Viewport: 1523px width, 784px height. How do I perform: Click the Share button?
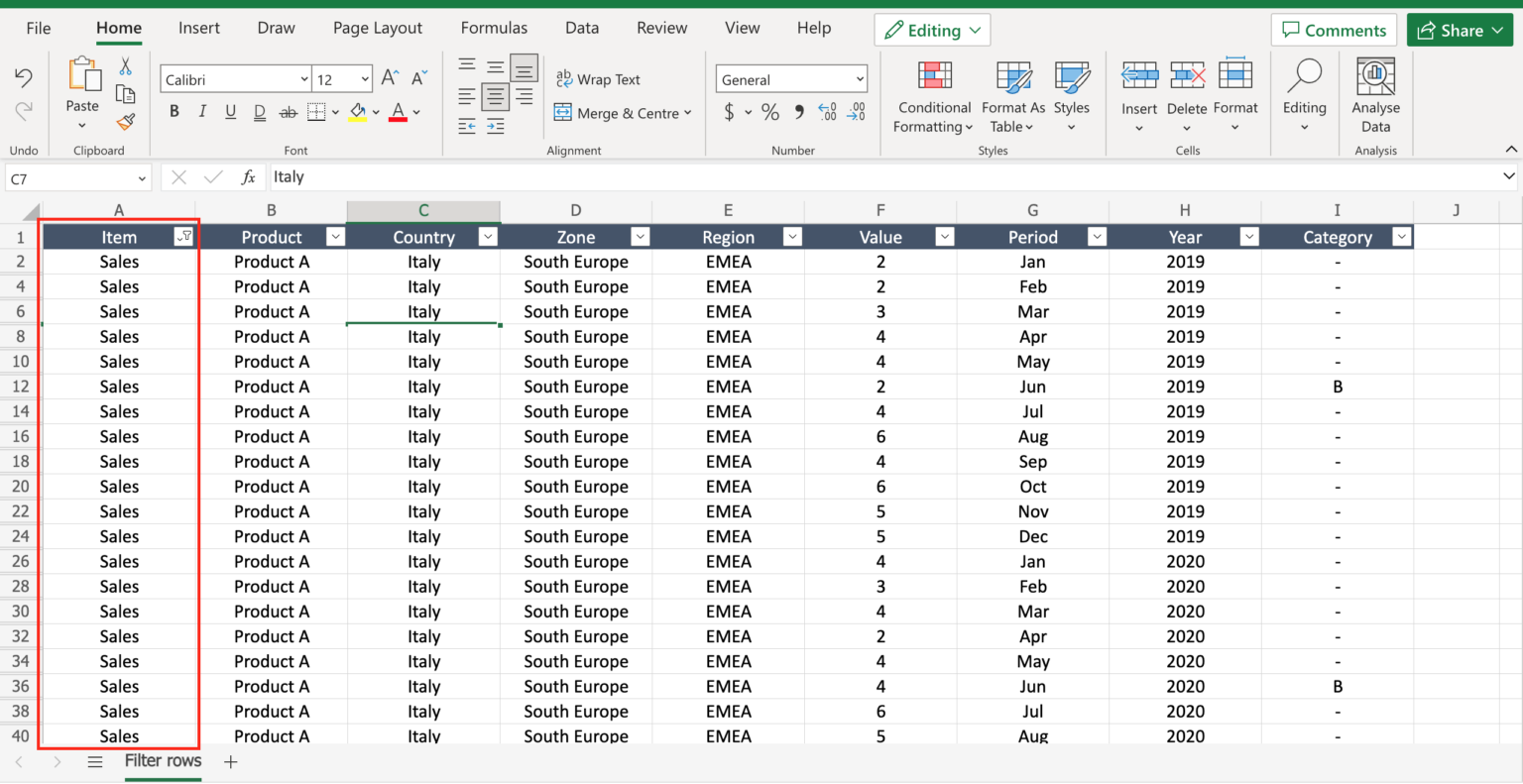(1460, 29)
